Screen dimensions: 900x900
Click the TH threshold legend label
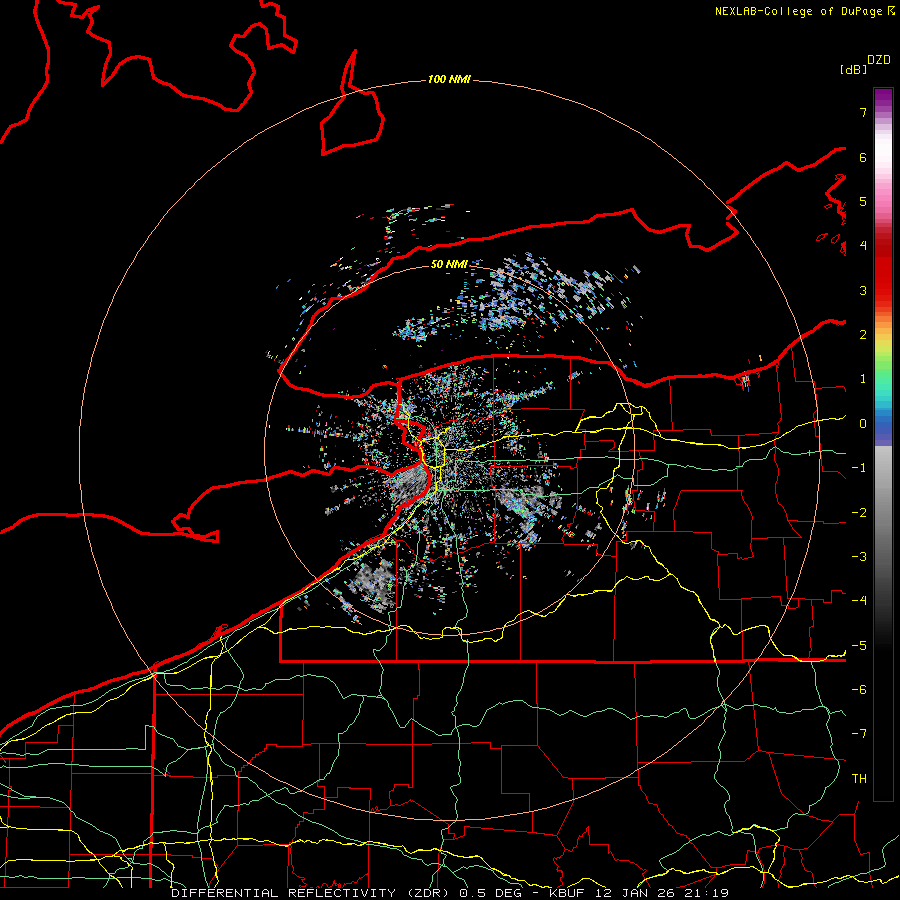click(x=859, y=779)
